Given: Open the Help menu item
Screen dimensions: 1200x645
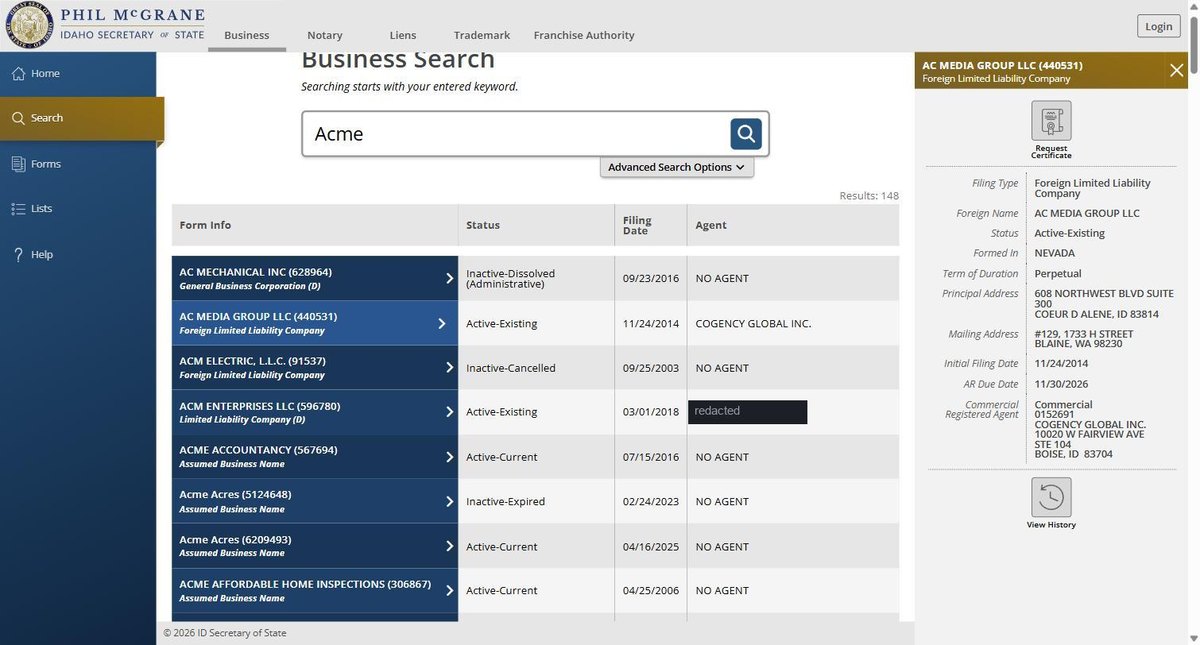Looking at the screenshot, I should [x=78, y=255].
